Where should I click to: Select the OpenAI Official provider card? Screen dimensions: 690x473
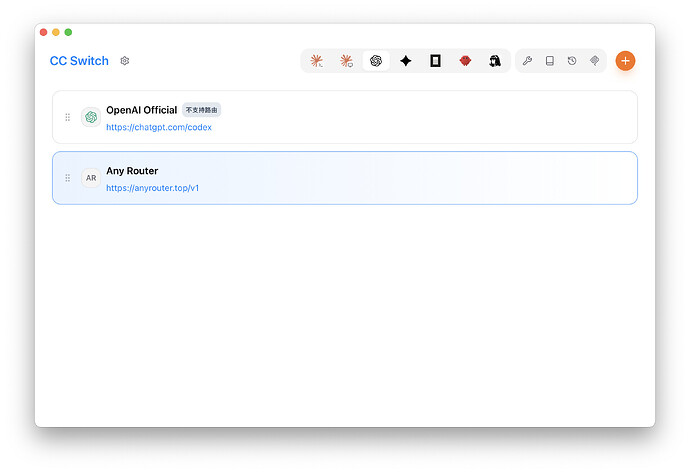(x=345, y=117)
